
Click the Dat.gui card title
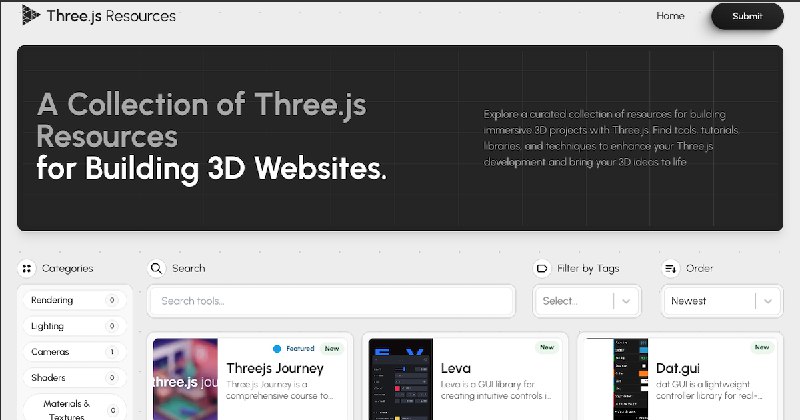click(x=678, y=368)
